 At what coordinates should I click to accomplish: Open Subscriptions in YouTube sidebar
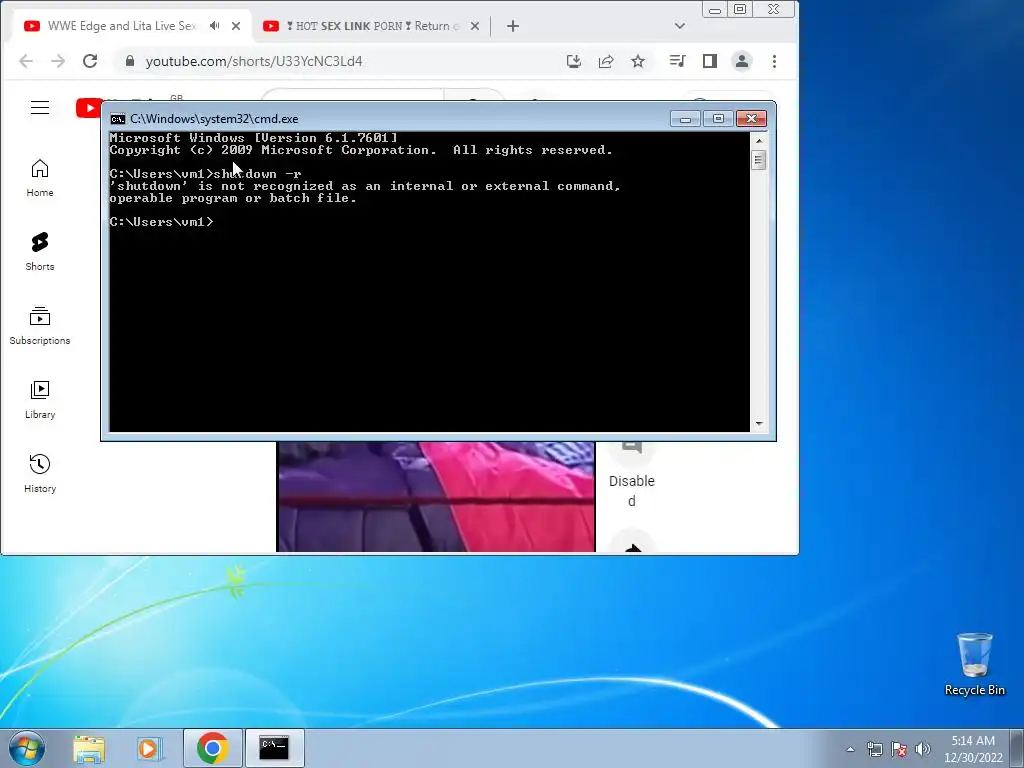(40, 326)
